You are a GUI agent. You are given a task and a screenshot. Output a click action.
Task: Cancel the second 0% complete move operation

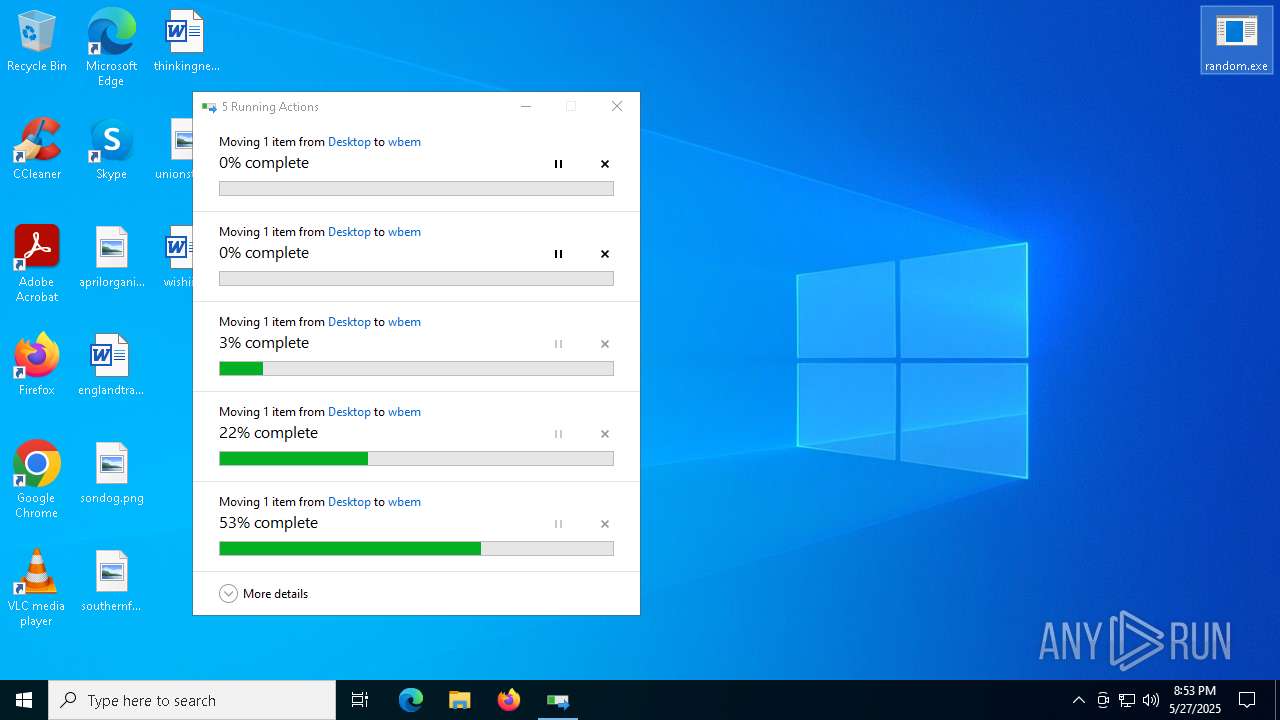[604, 254]
